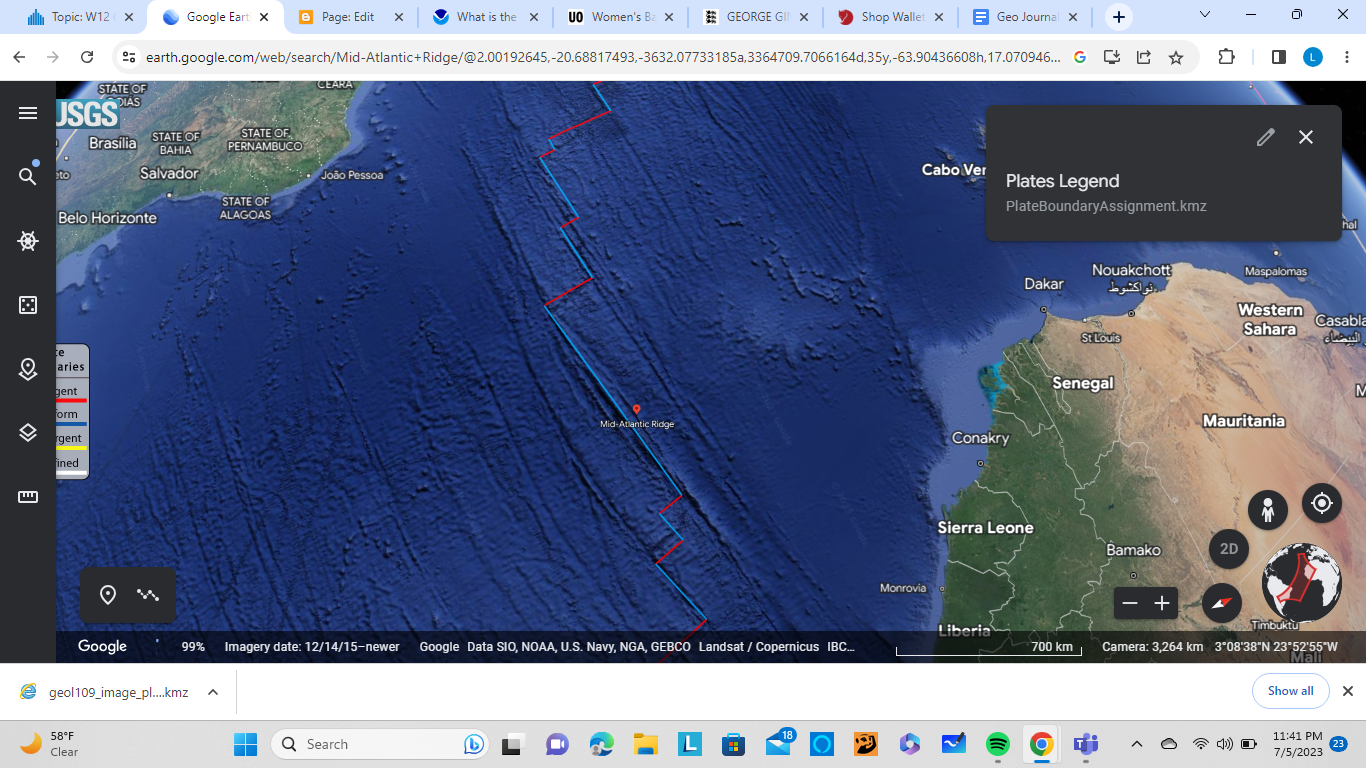Zoom in with the plus button
1366x768 pixels.
tap(1162, 603)
